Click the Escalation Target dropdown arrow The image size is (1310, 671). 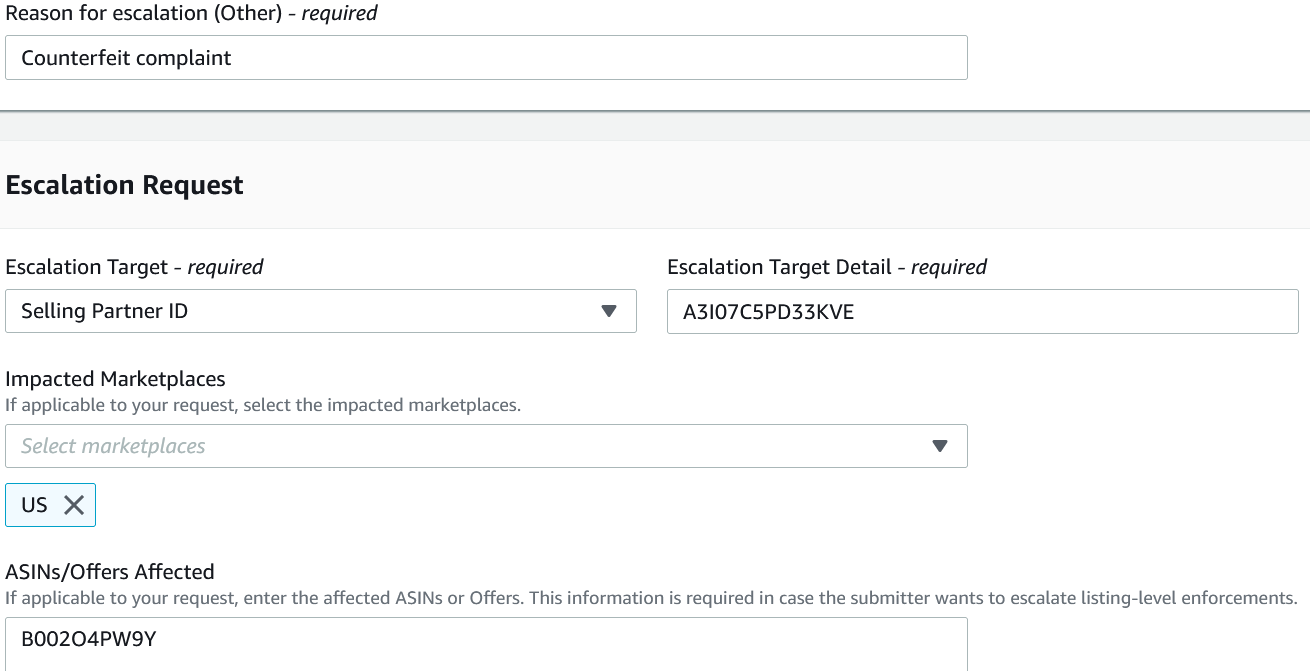coord(609,311)
